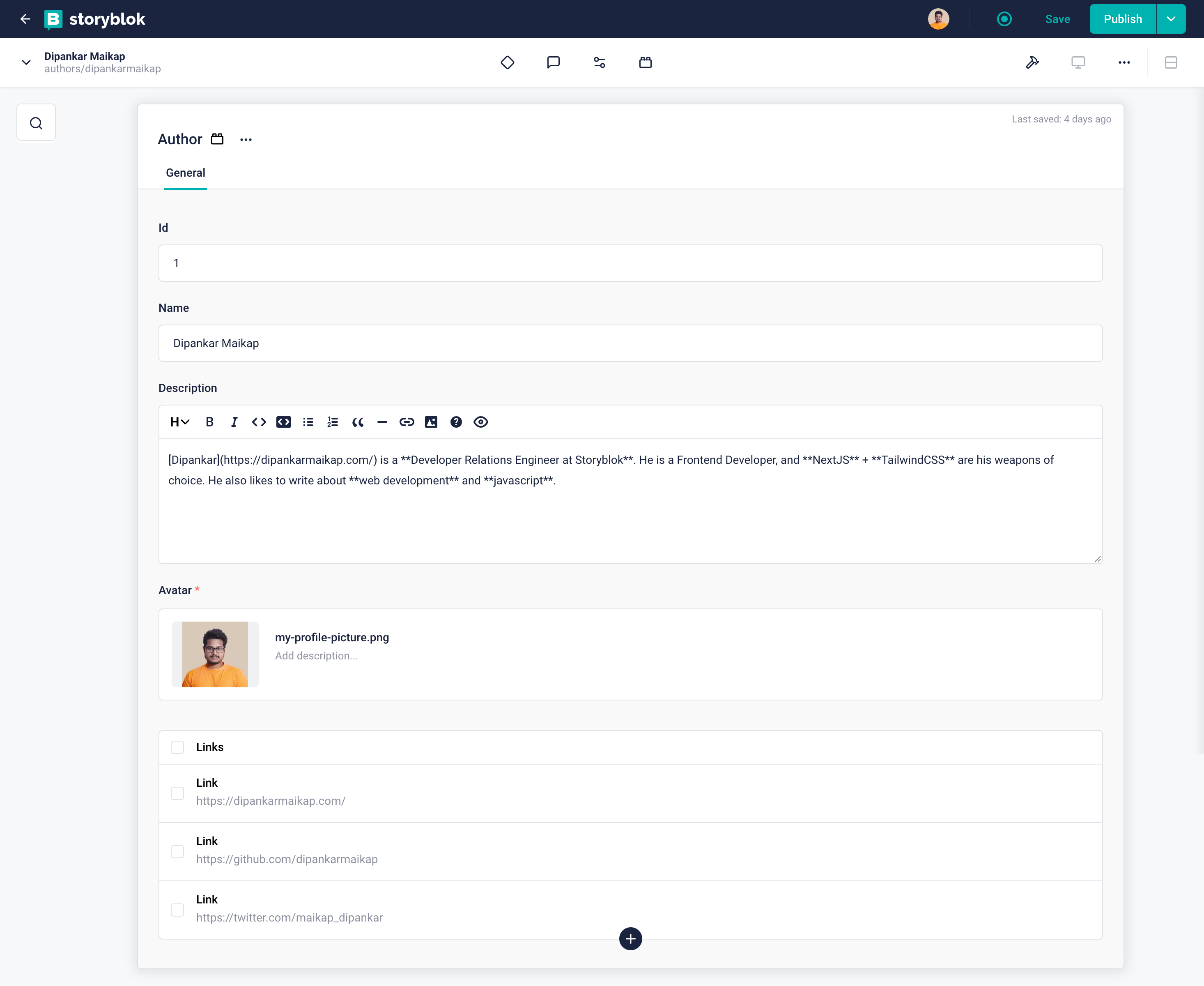Open the heading level dropdown
Image resolution: width=1204 pixels, height=986 pixels.
[x=179, y=422]
